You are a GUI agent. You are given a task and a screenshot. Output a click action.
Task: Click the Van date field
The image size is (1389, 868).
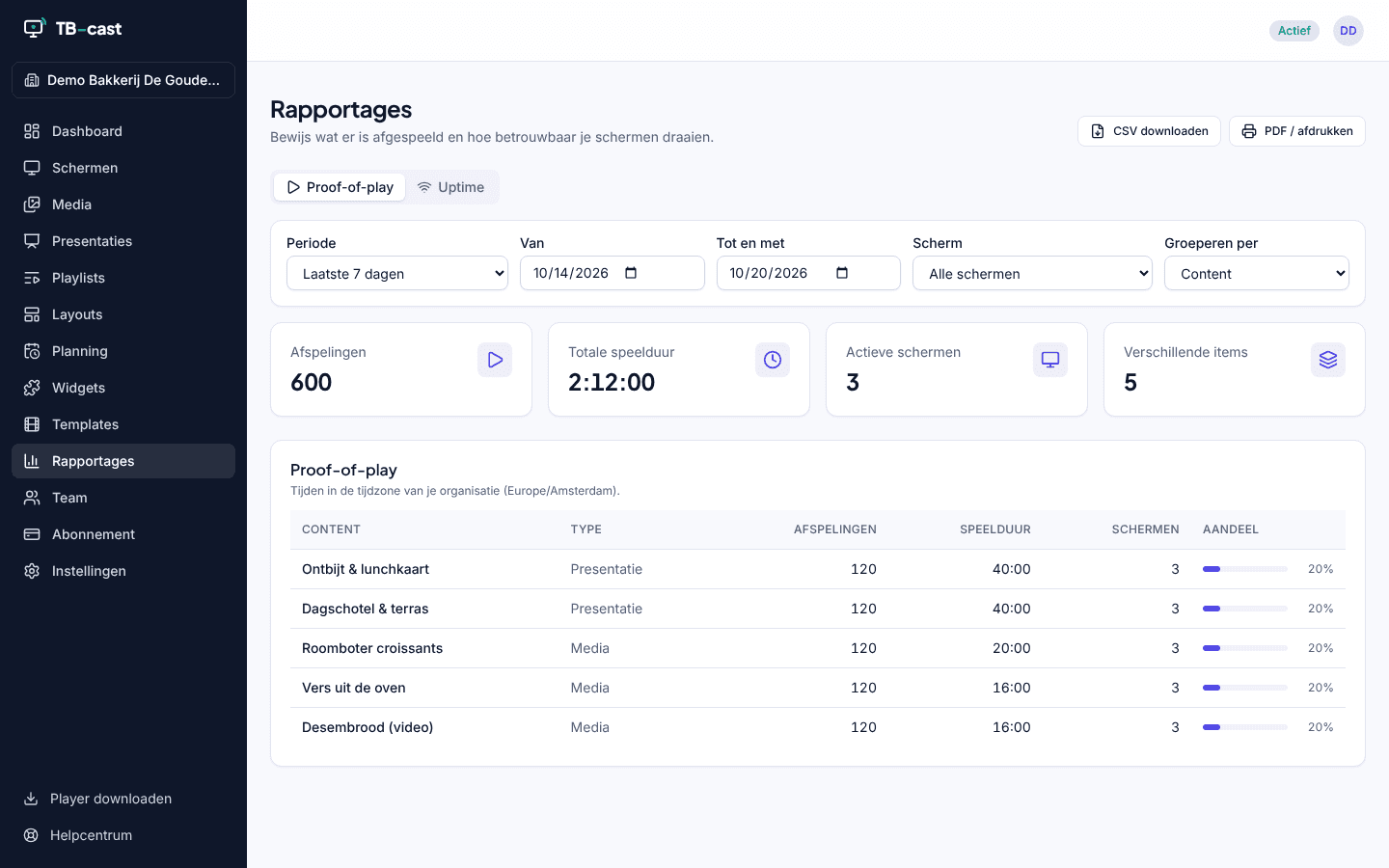613,273
